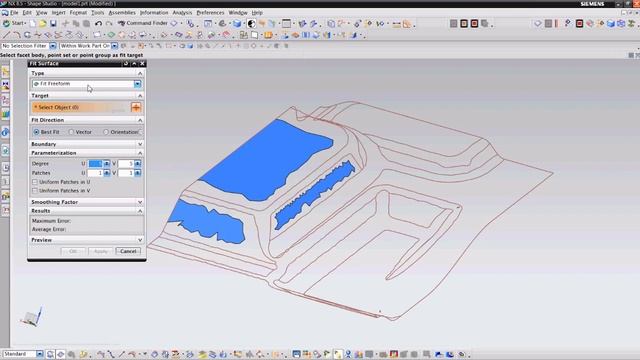Create a new file via New icon
The height and width of the screenshot is (360, 640).
click(x=33, y=24)
